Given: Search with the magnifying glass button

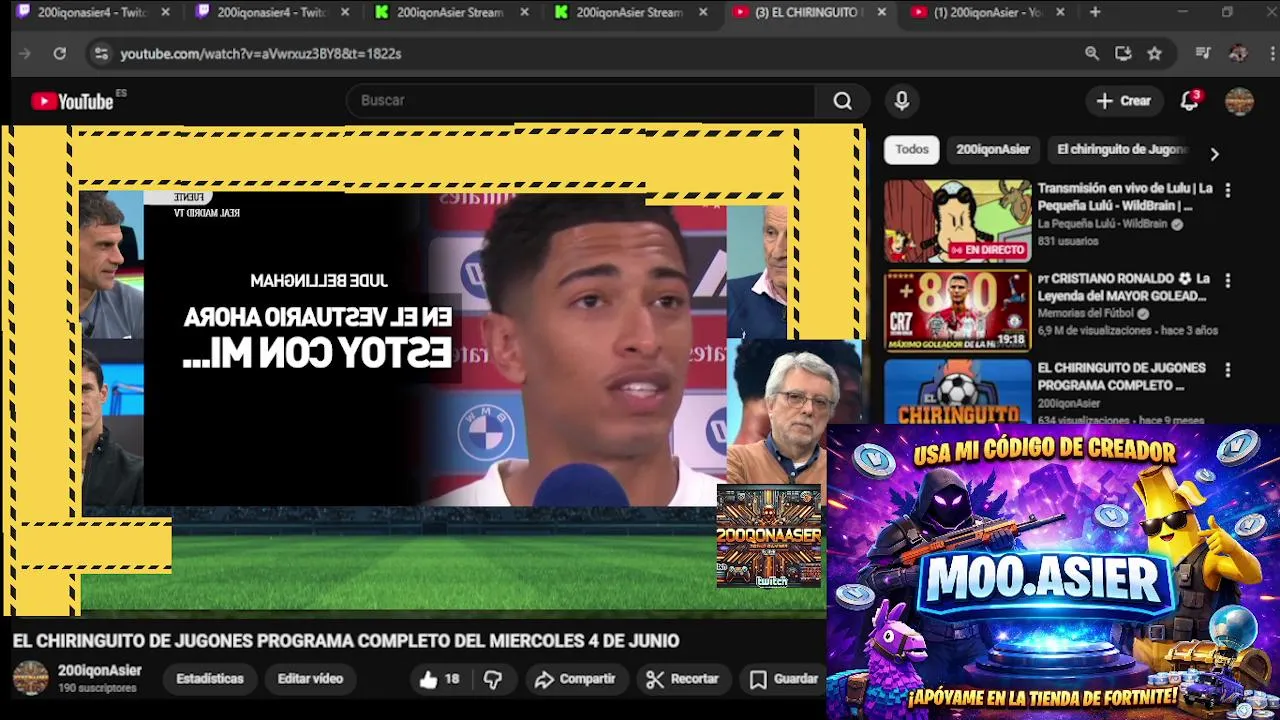Looking at the screenshot, I should (x=843, y=101).
